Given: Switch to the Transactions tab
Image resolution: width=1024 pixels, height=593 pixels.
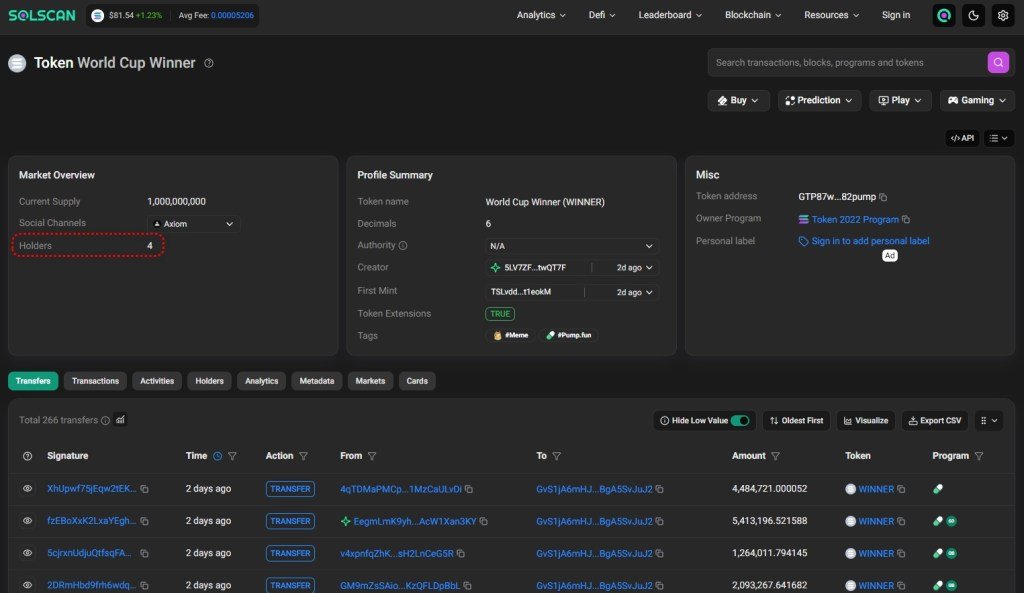Looking at the screenshot, I should pyautogui.click(x=95, y=381).
